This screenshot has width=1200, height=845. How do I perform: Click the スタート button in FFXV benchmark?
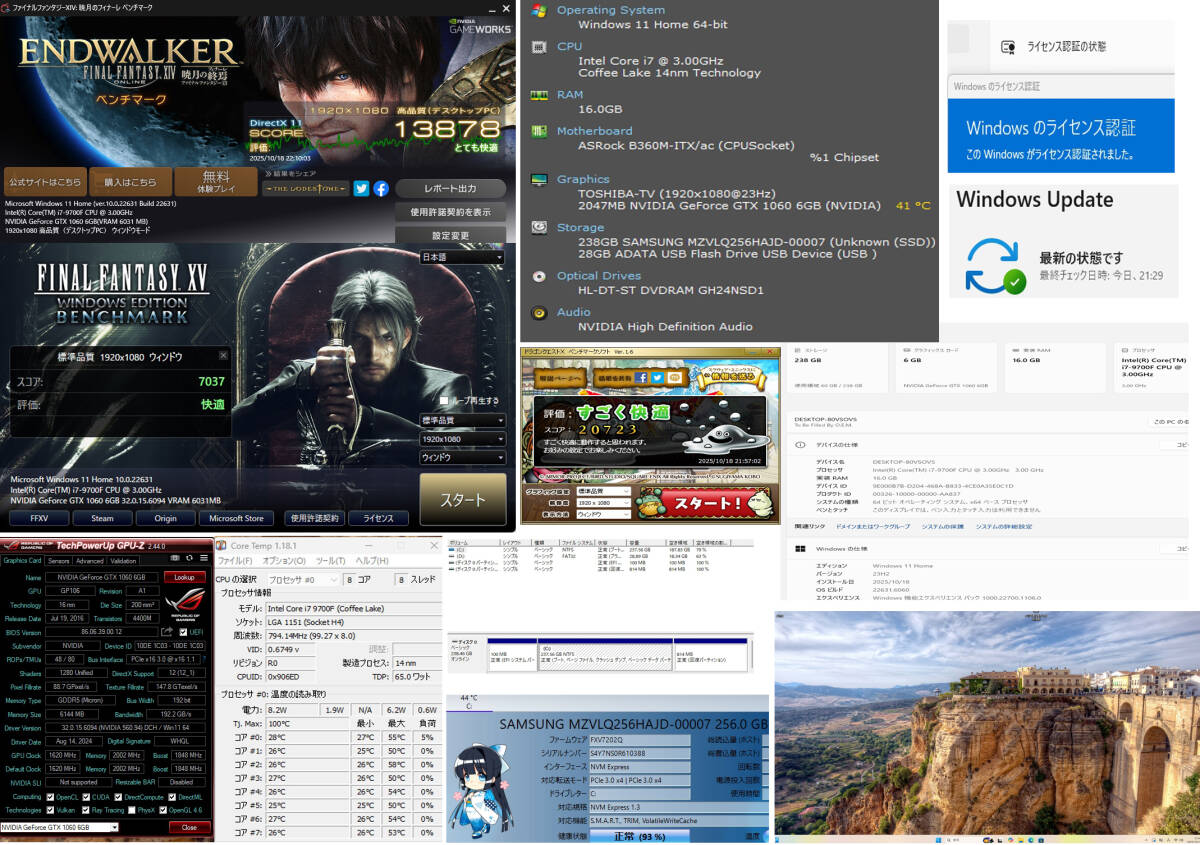tap(462, 499)
